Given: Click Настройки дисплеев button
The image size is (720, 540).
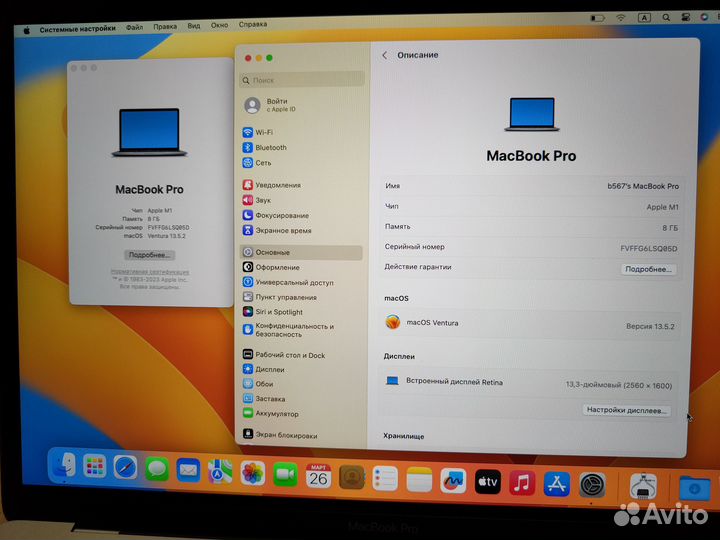Looking at the screenshot, I should [626, 410].
